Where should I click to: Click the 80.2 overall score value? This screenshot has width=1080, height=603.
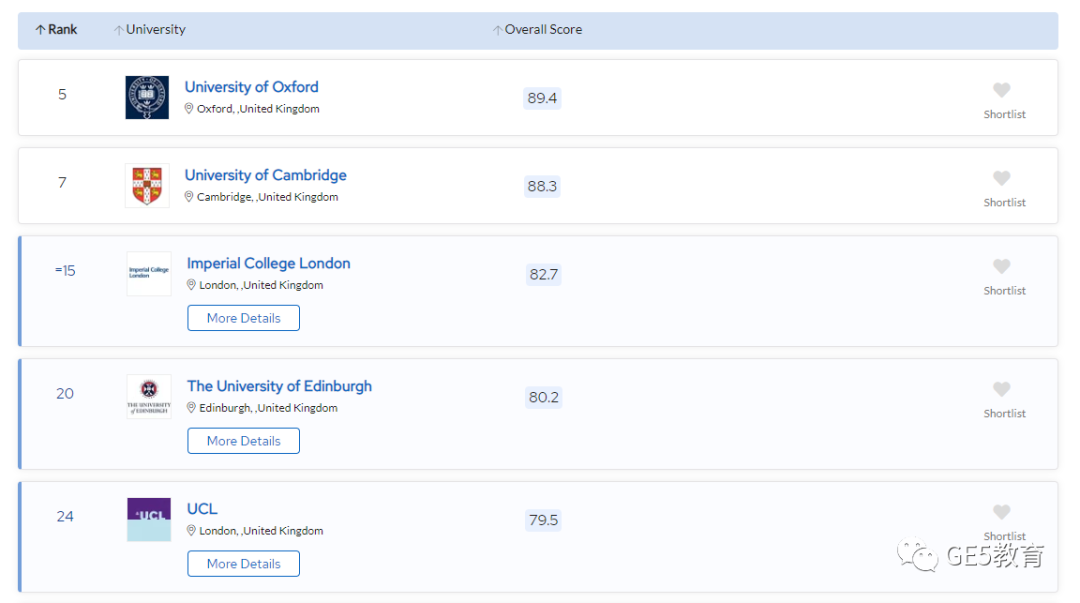pyautogui.click(x=543, y=397)
